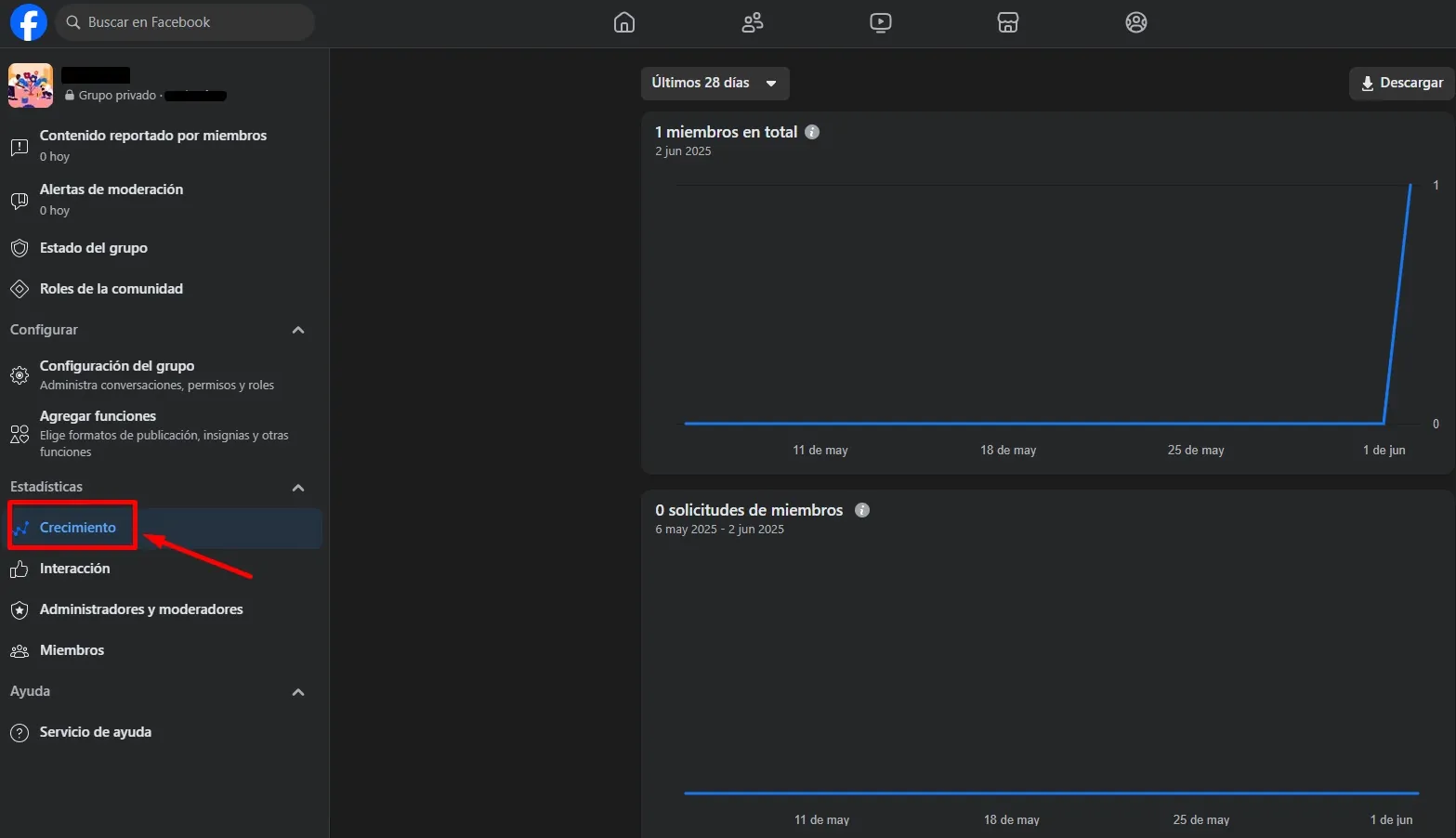Open the group avatar thumbnail

(x=31, y=85)
